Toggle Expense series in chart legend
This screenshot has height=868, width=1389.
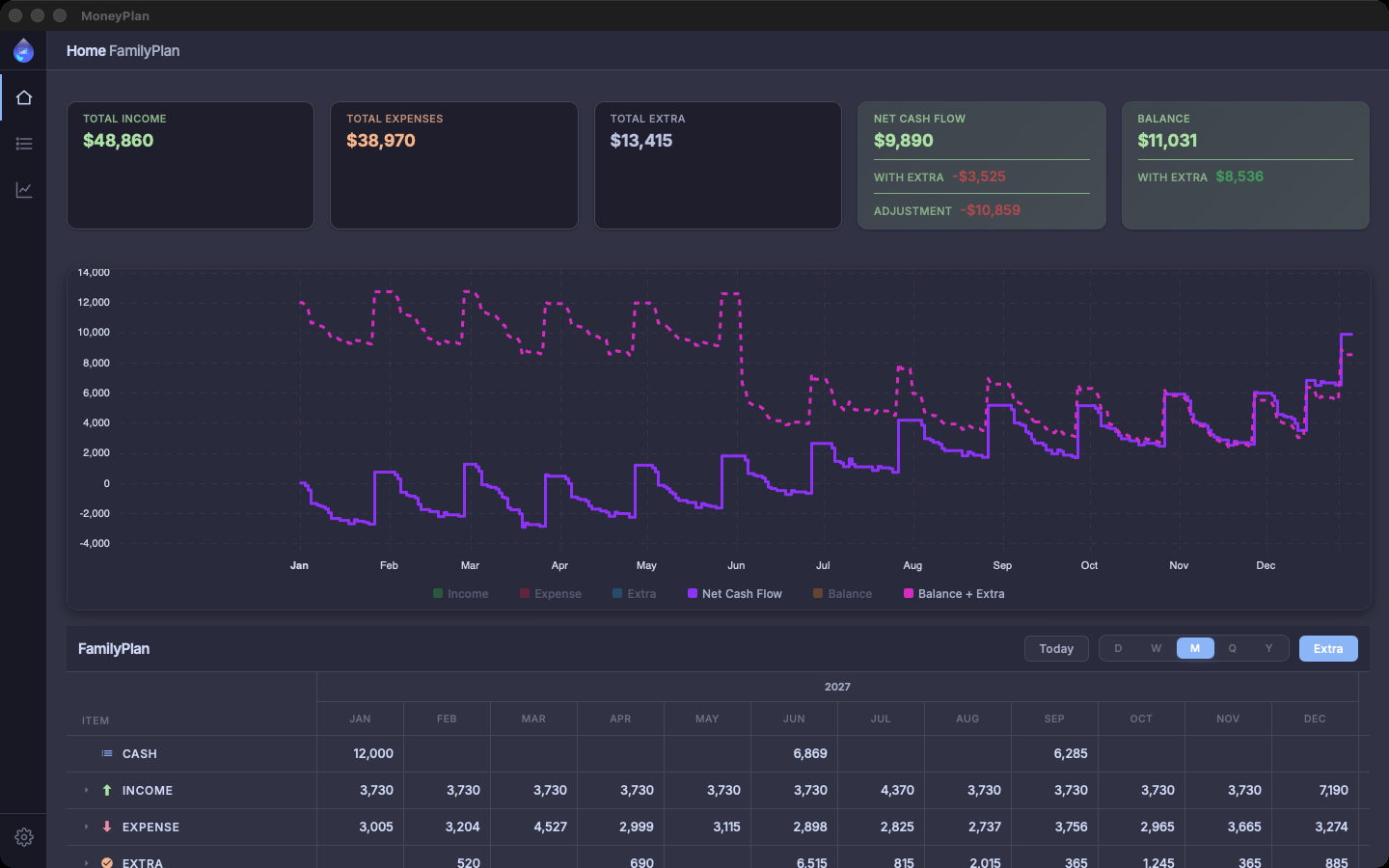[551, 594]
